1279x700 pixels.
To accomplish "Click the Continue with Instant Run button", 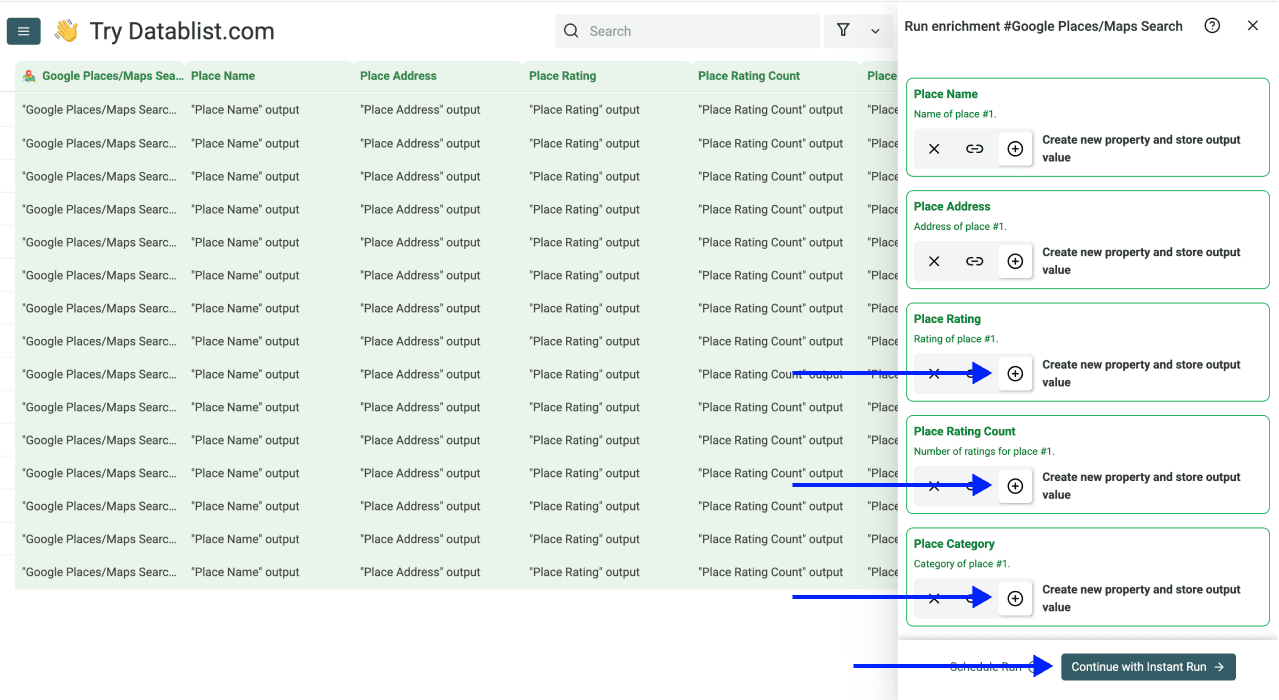I will coord(1147,666).
